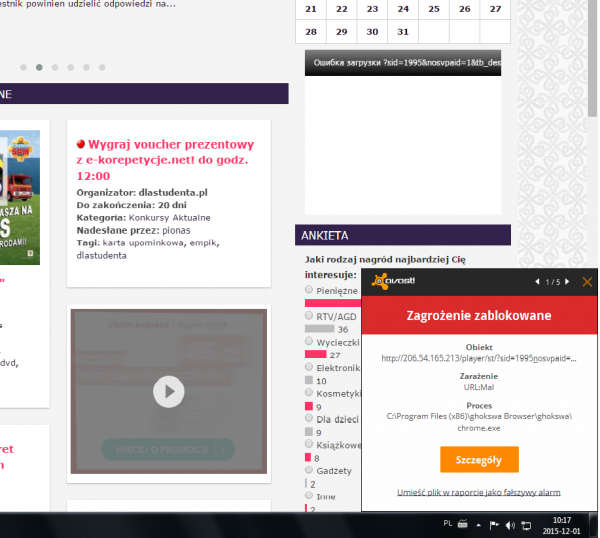Go to next Avast alert arrow
Viewport: 600px width, 538px height.
click(x=569, y=282)
